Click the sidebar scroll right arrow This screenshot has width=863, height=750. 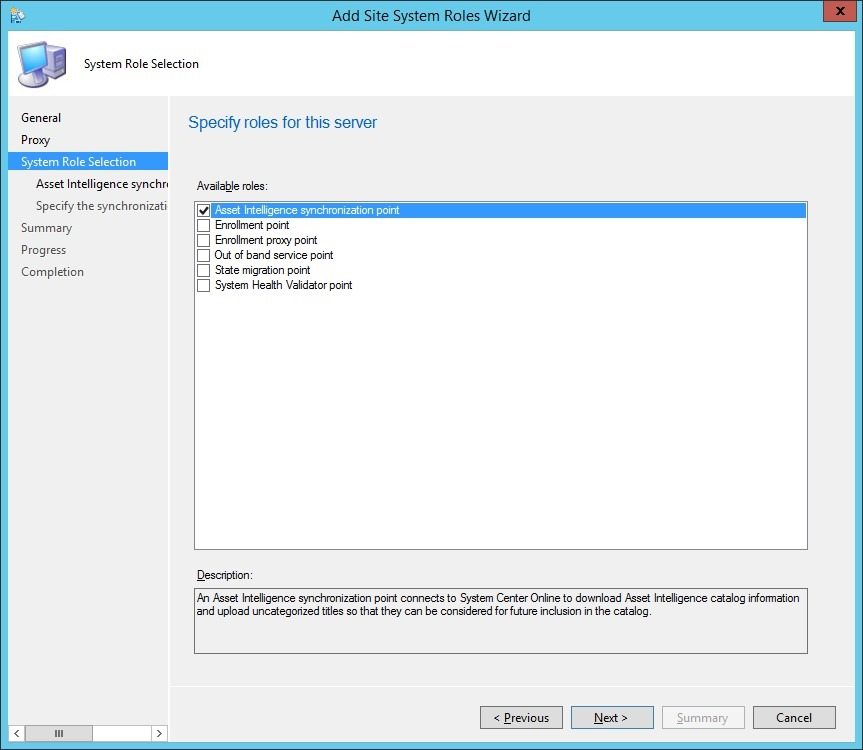click(x=159, y=733)
